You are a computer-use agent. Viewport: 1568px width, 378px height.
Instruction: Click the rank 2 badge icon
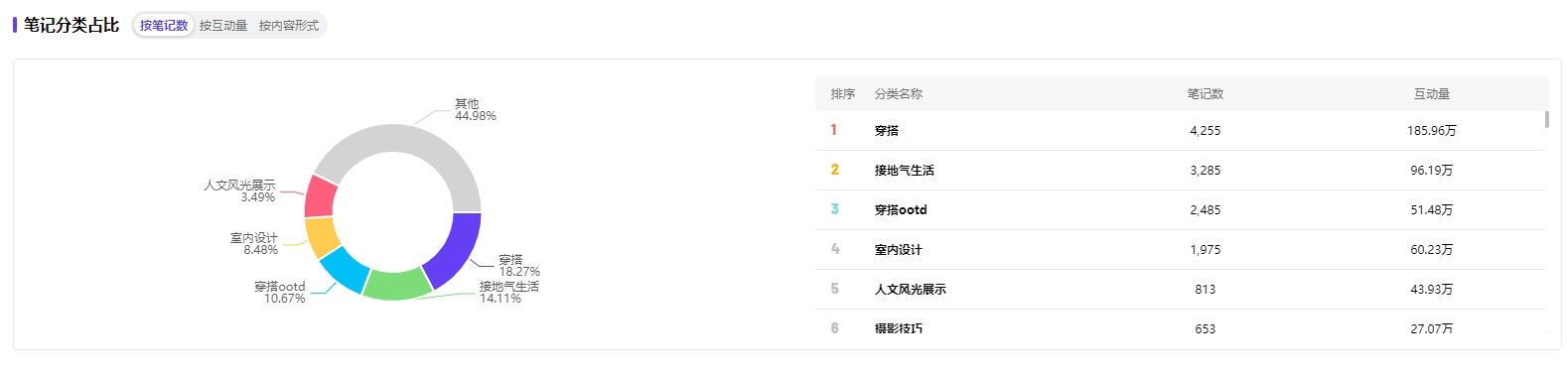(834, 170)
